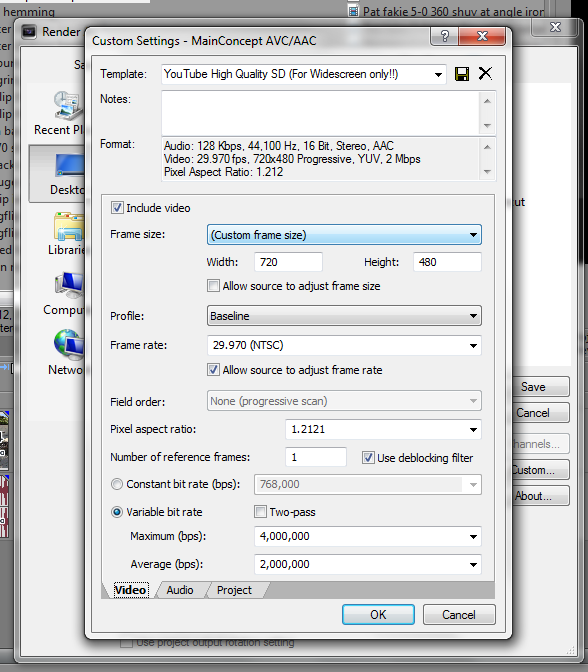
Task: Click Cancel in Custom Settings dialog
Action: point(459,615)
